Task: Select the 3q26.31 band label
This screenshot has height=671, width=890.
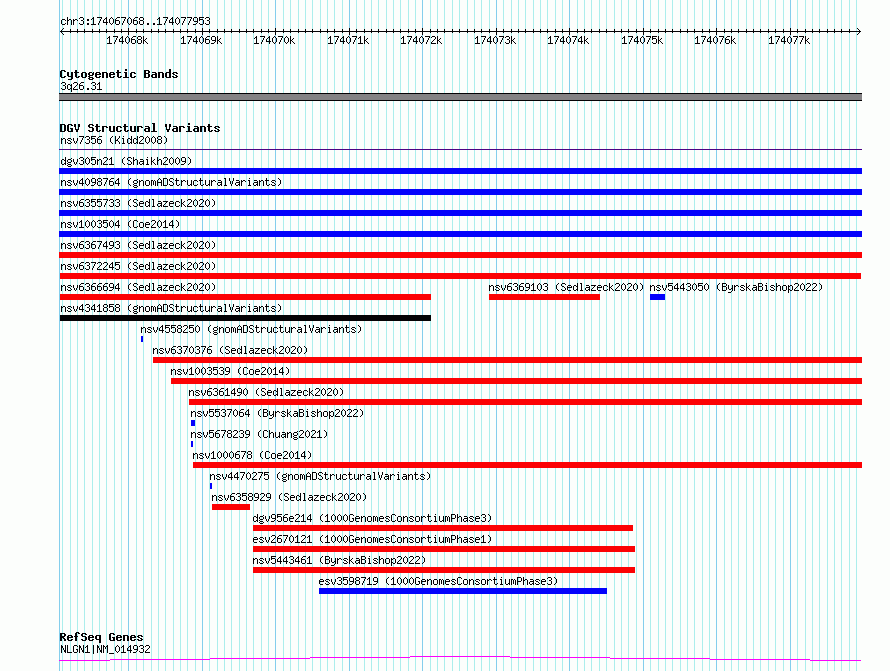Action: 81,86
